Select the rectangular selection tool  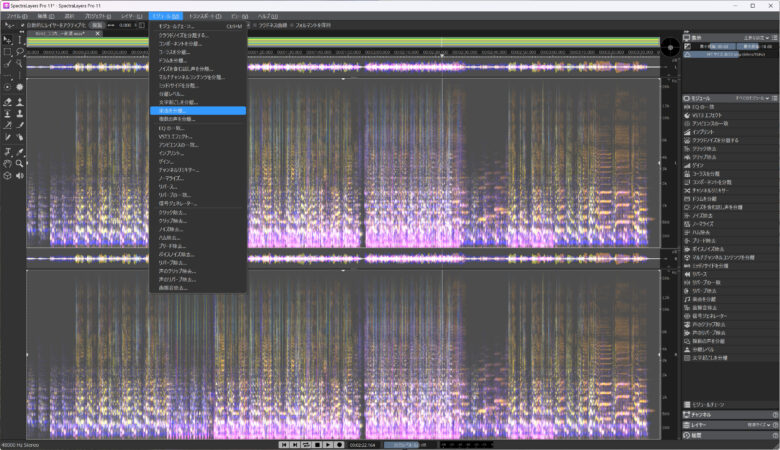(x=7, y=50)
